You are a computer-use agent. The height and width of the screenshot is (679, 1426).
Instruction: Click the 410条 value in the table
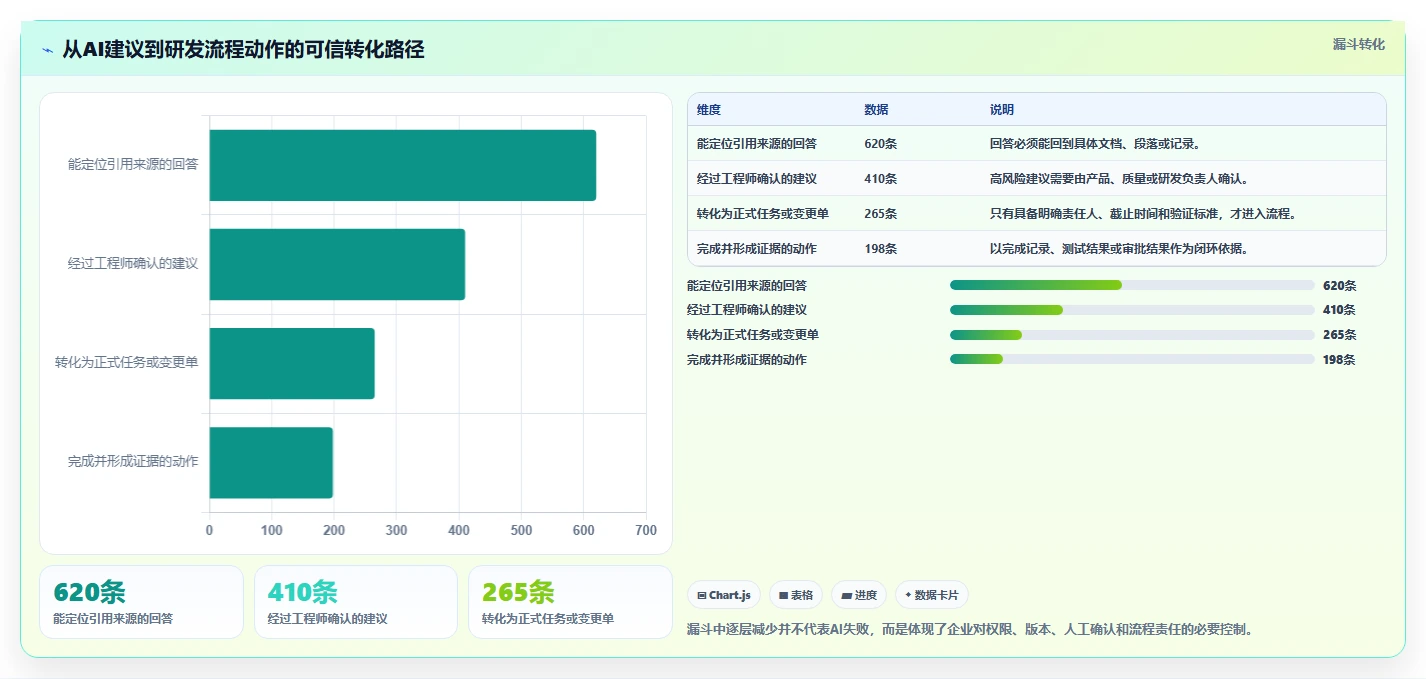pyautogui.click(x=881, y=179)
